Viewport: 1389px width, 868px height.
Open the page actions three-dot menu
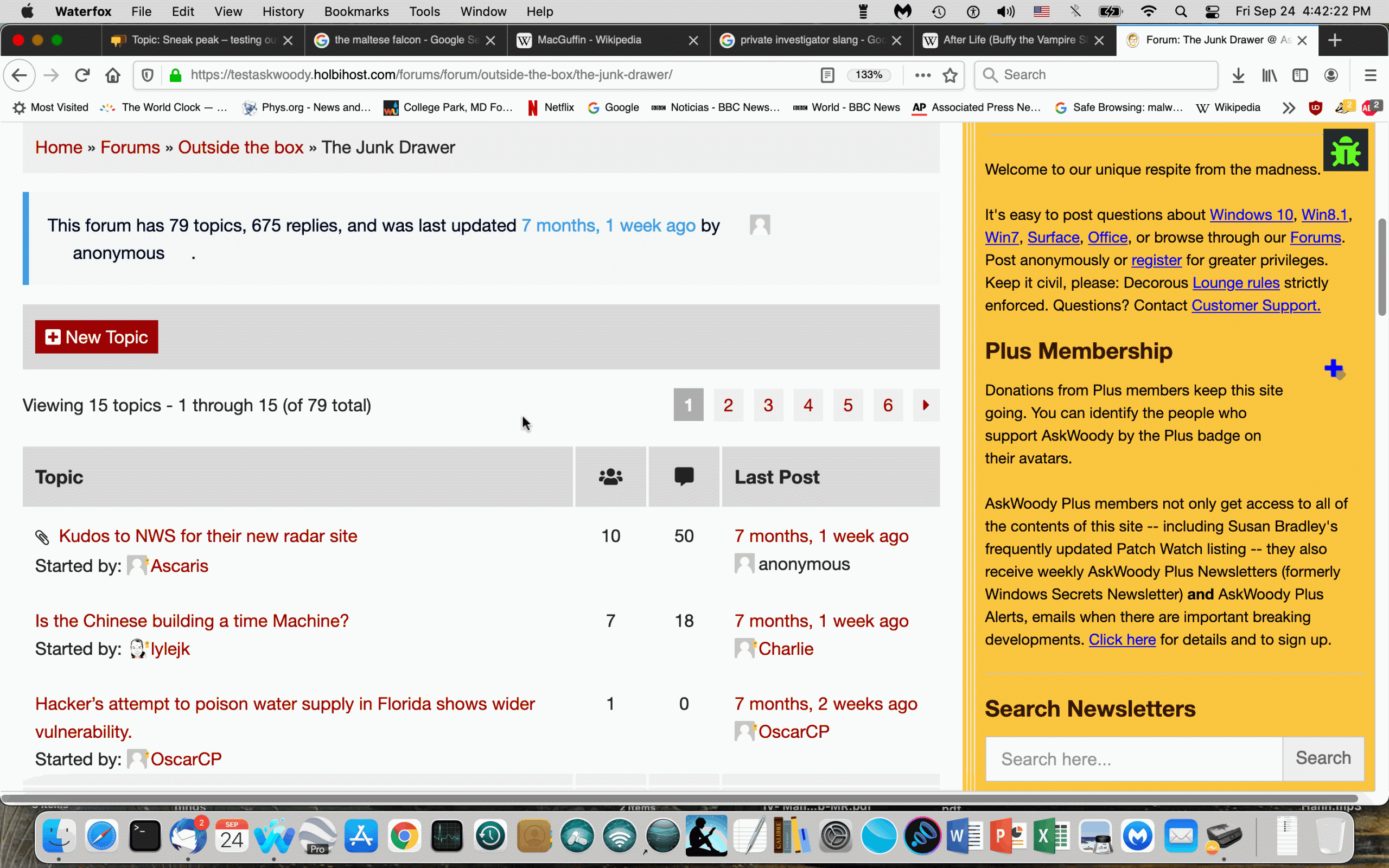[922, 75]
